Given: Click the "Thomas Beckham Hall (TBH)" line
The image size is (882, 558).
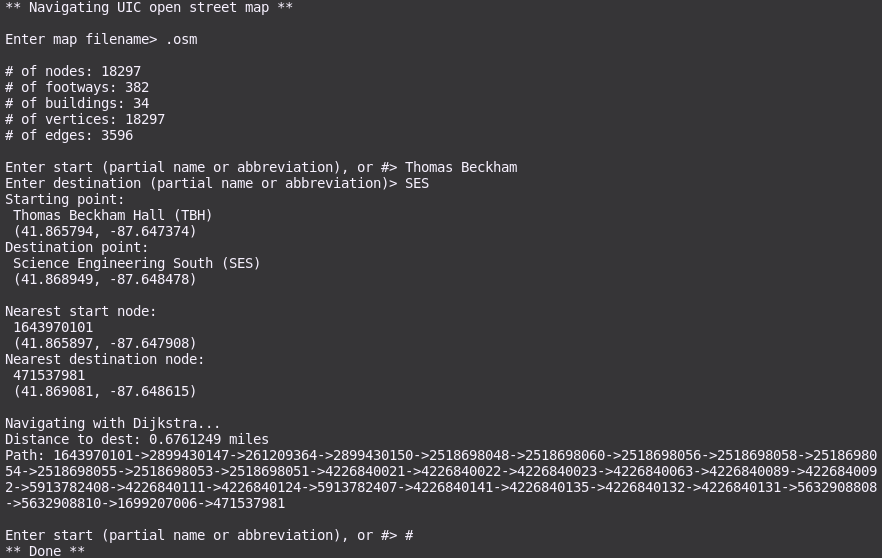Looking at the screenshot, I should coord(113,216).
